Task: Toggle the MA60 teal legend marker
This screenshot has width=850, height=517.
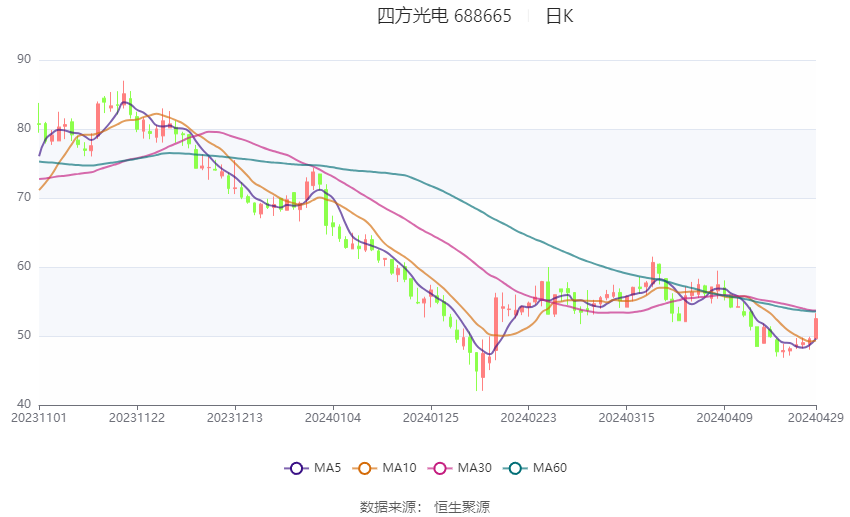Action: pos(514,468)
